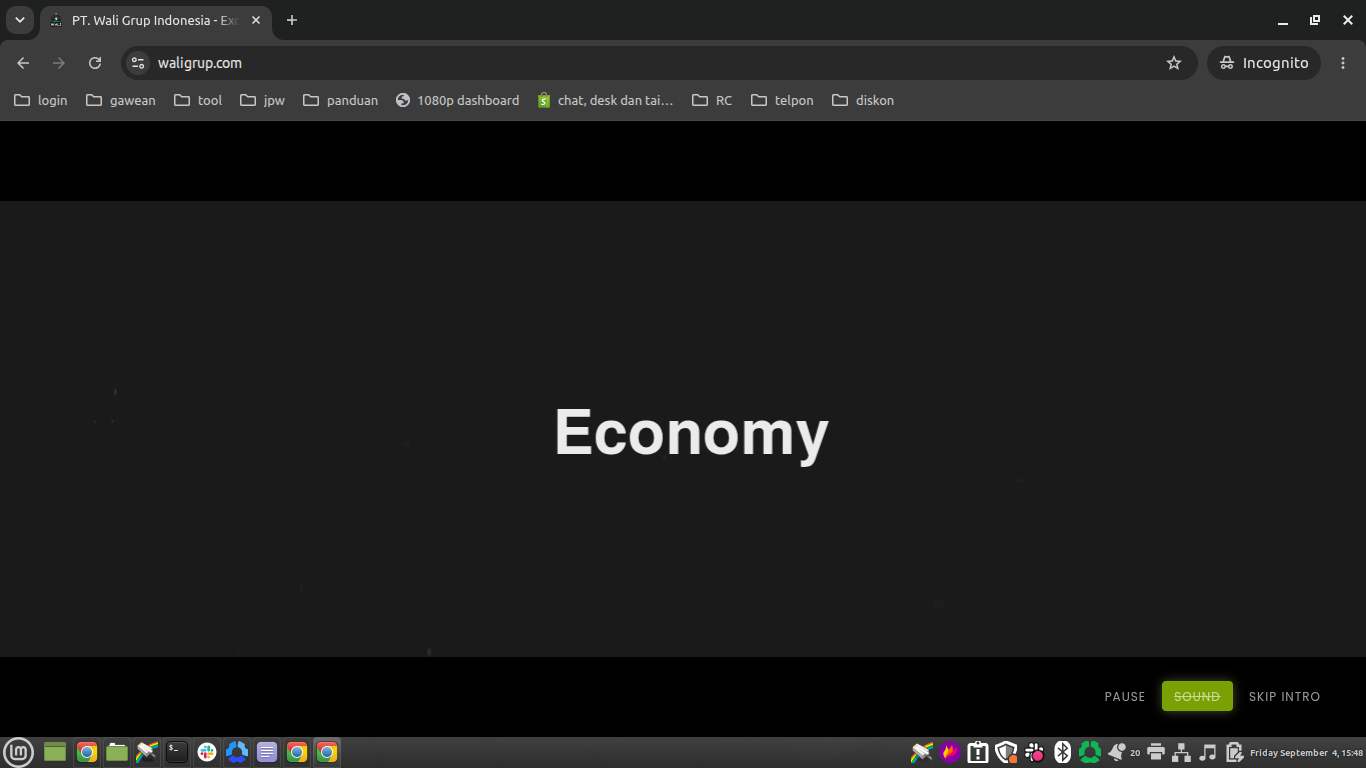Reload the waligrup.com page
Screen dimensions: 1366x768
pos(95,63)
